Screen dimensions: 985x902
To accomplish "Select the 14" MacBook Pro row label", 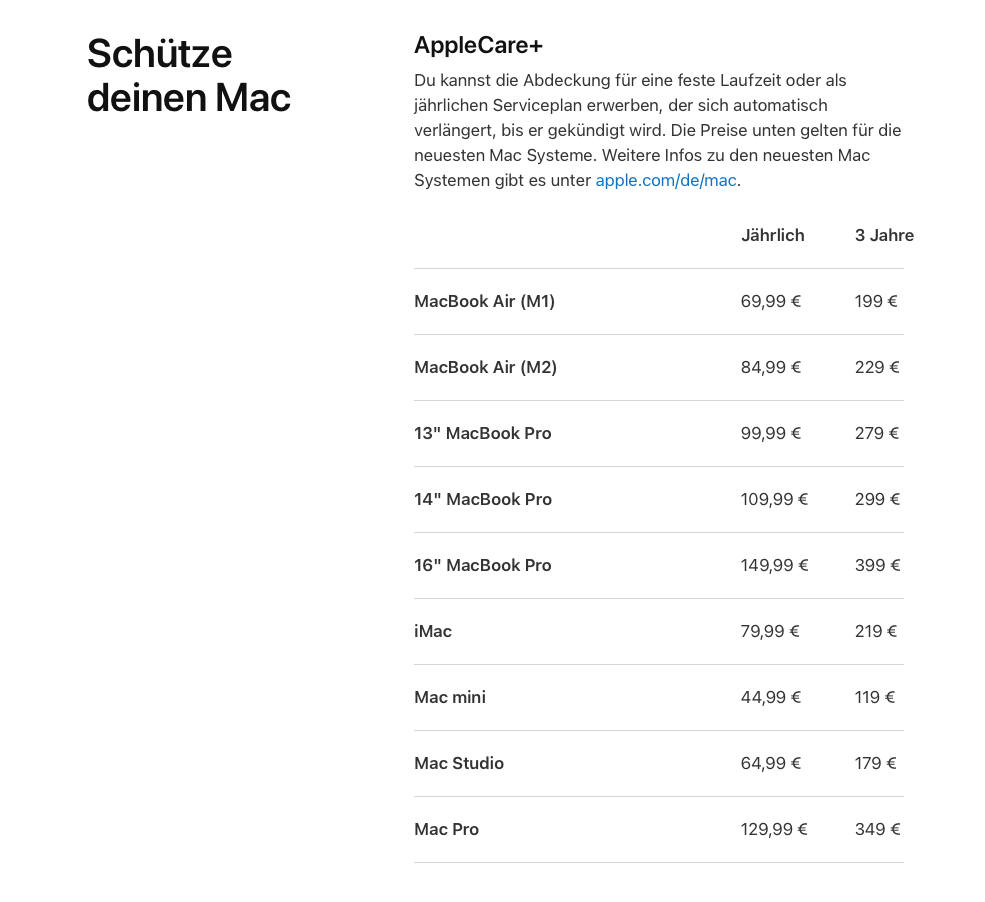I will [482, 499].
